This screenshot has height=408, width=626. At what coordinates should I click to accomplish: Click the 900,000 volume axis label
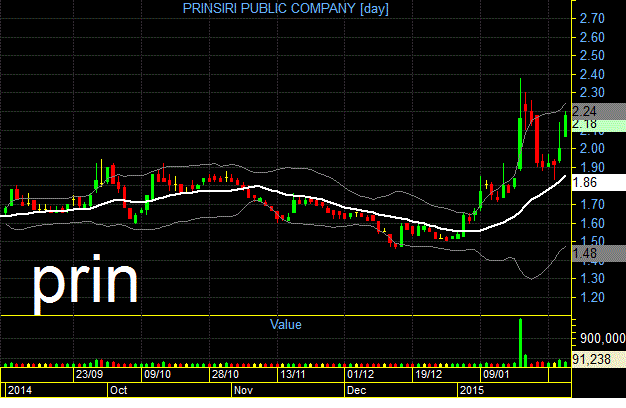tap(602, 339)
